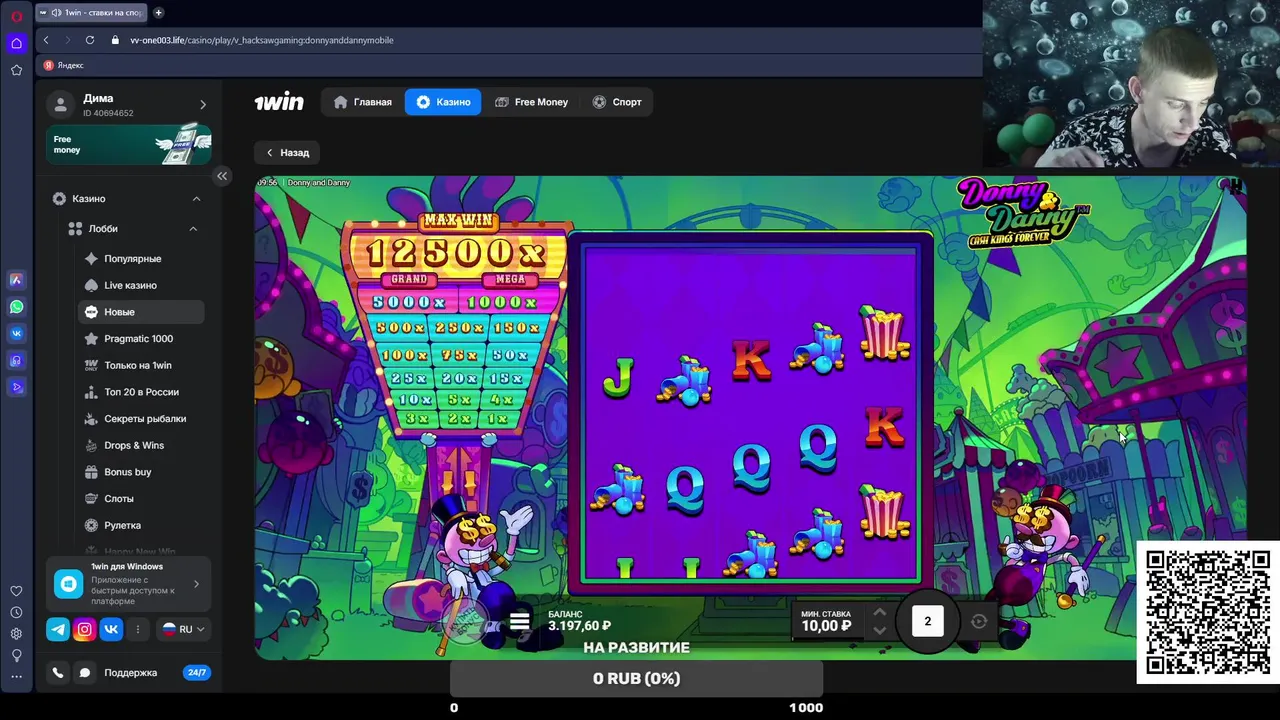Decrease the bet amount

[879, 630]
